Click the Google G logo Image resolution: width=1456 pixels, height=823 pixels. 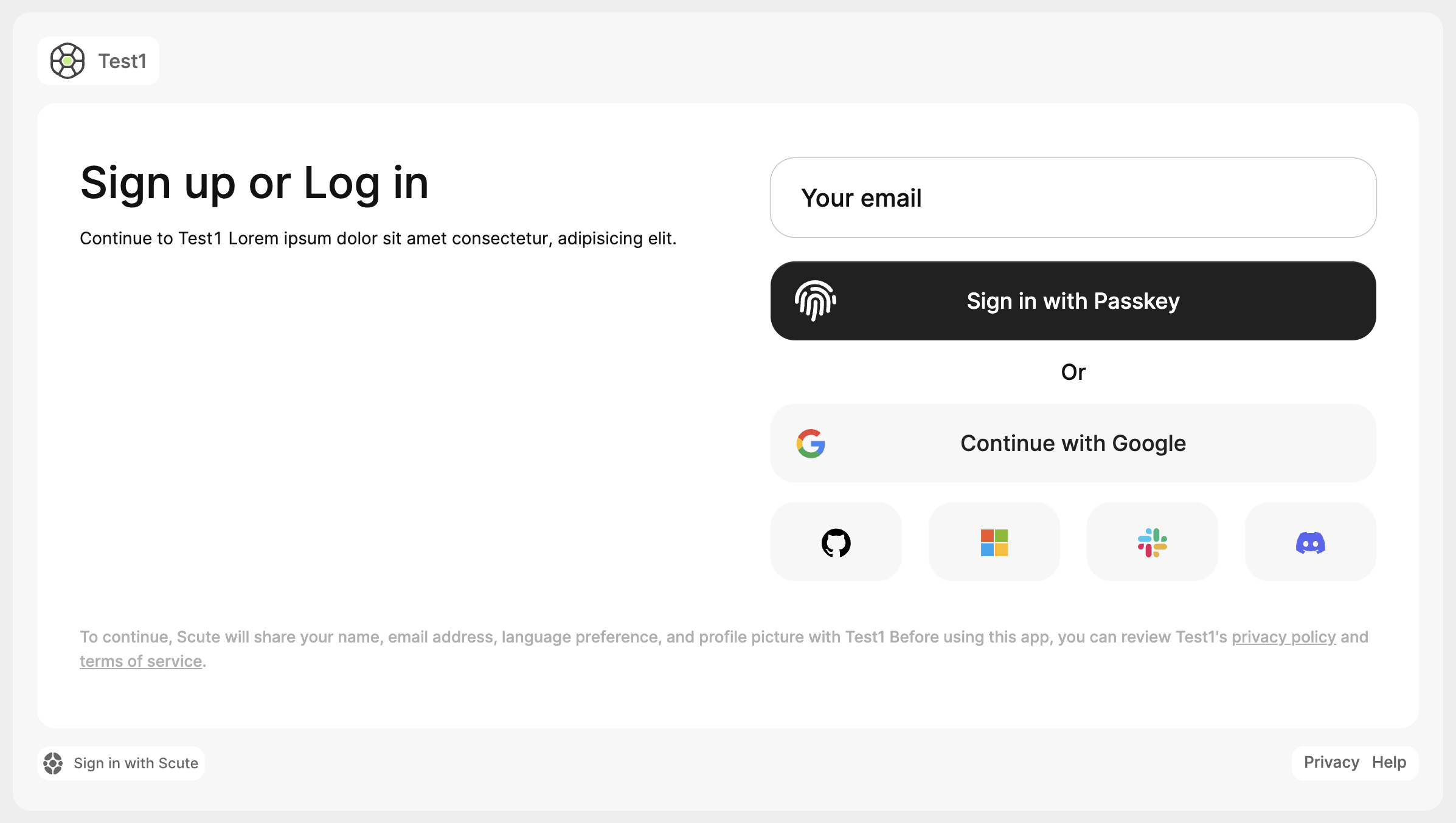(811, 443)
